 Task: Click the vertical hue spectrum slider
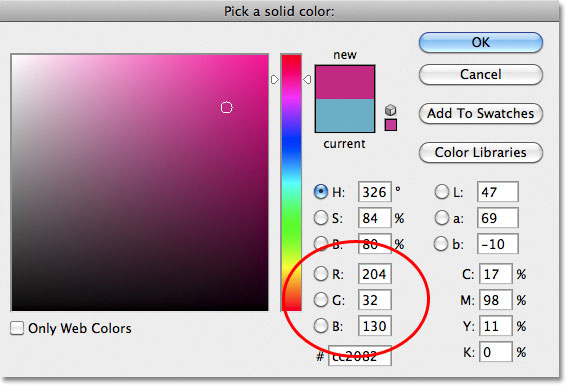[291, 182]
